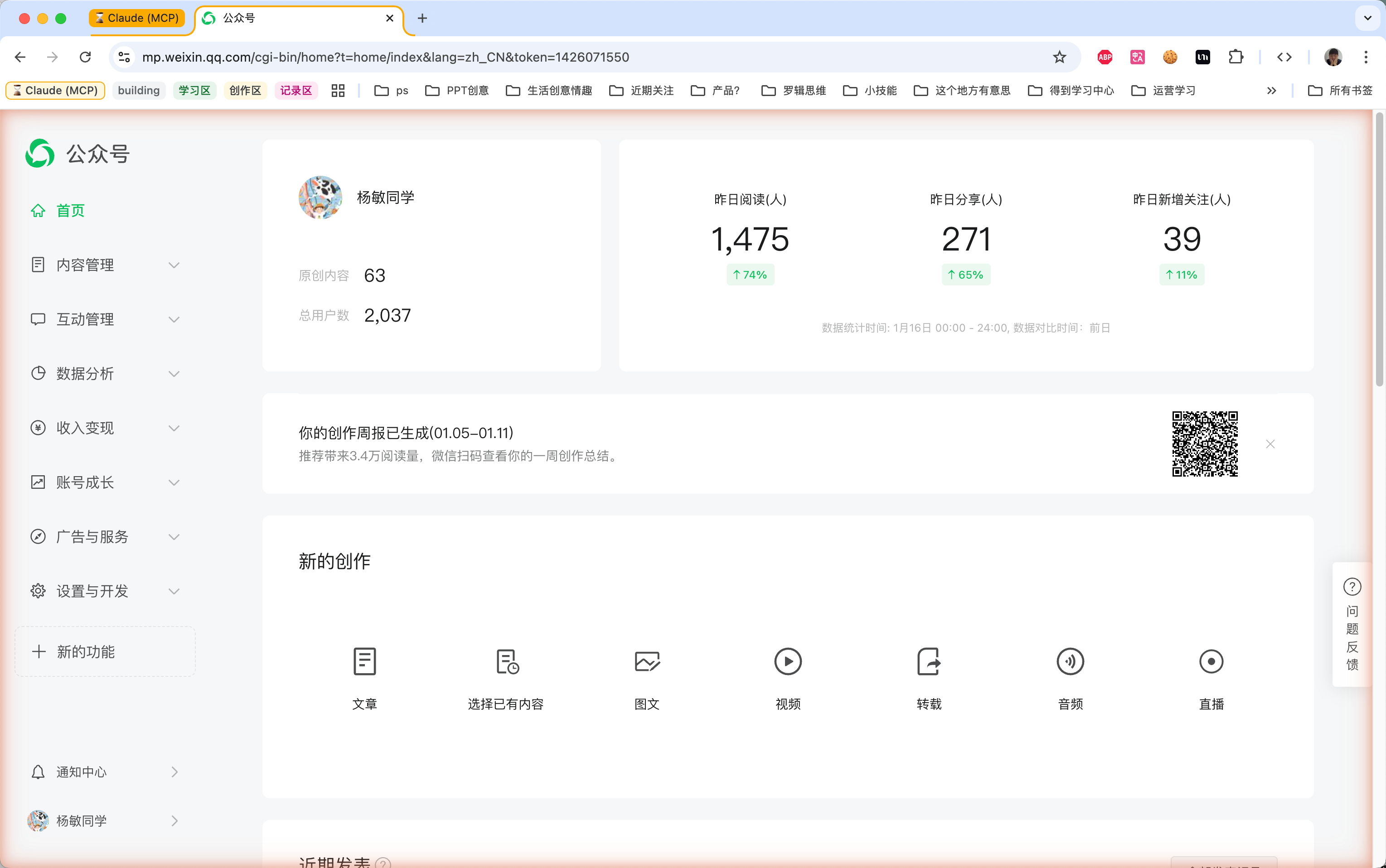
Task: Click the 选择已有内容 icon
Action: pos(506,661)
